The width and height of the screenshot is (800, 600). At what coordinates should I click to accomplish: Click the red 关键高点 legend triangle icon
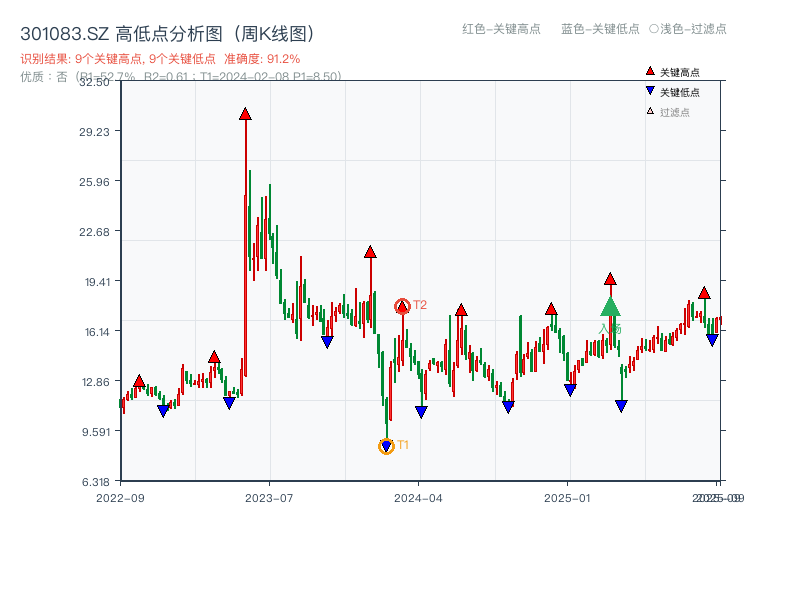[x=650, y=70]
